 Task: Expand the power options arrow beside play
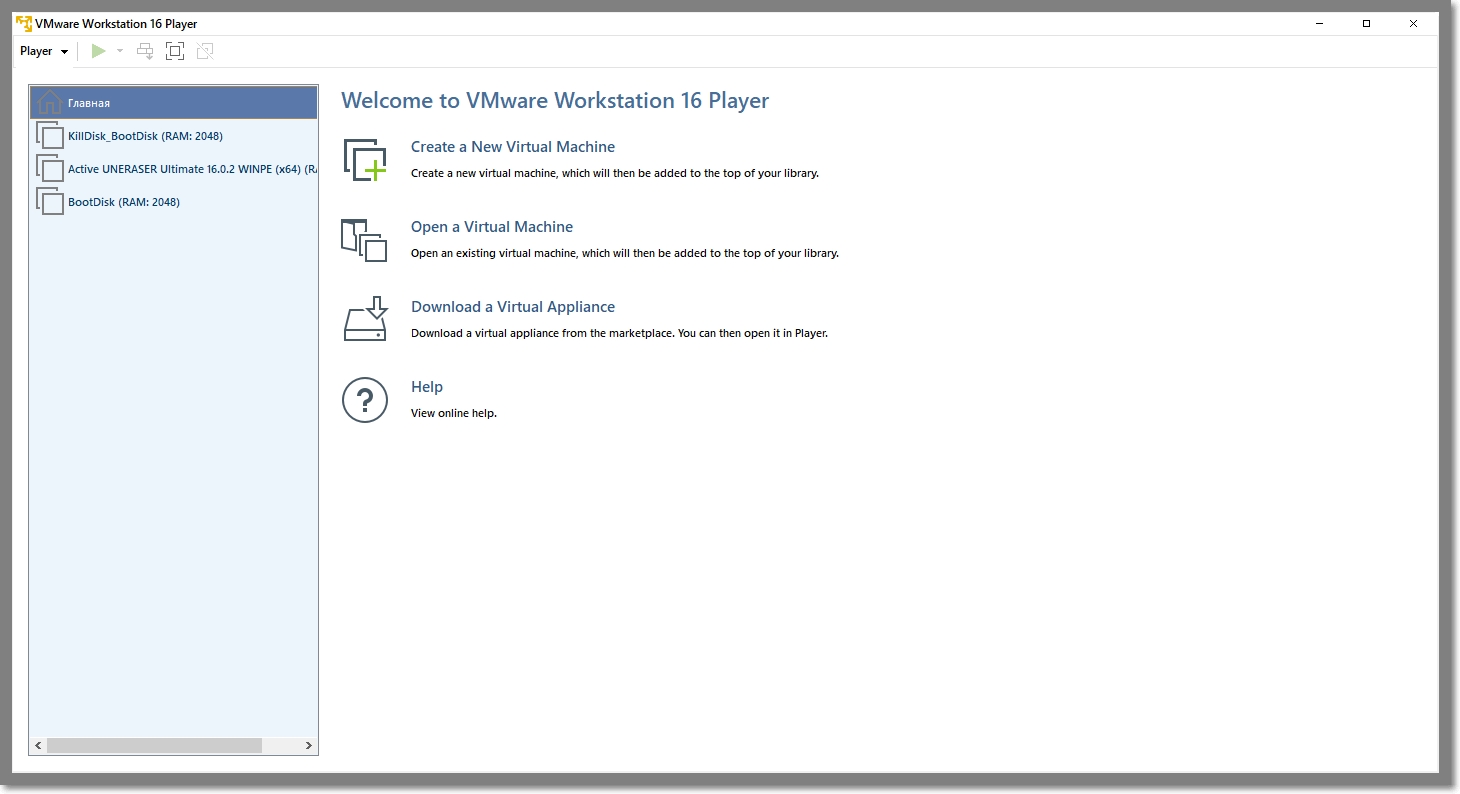pyautogui.click(x=120, y=51)
